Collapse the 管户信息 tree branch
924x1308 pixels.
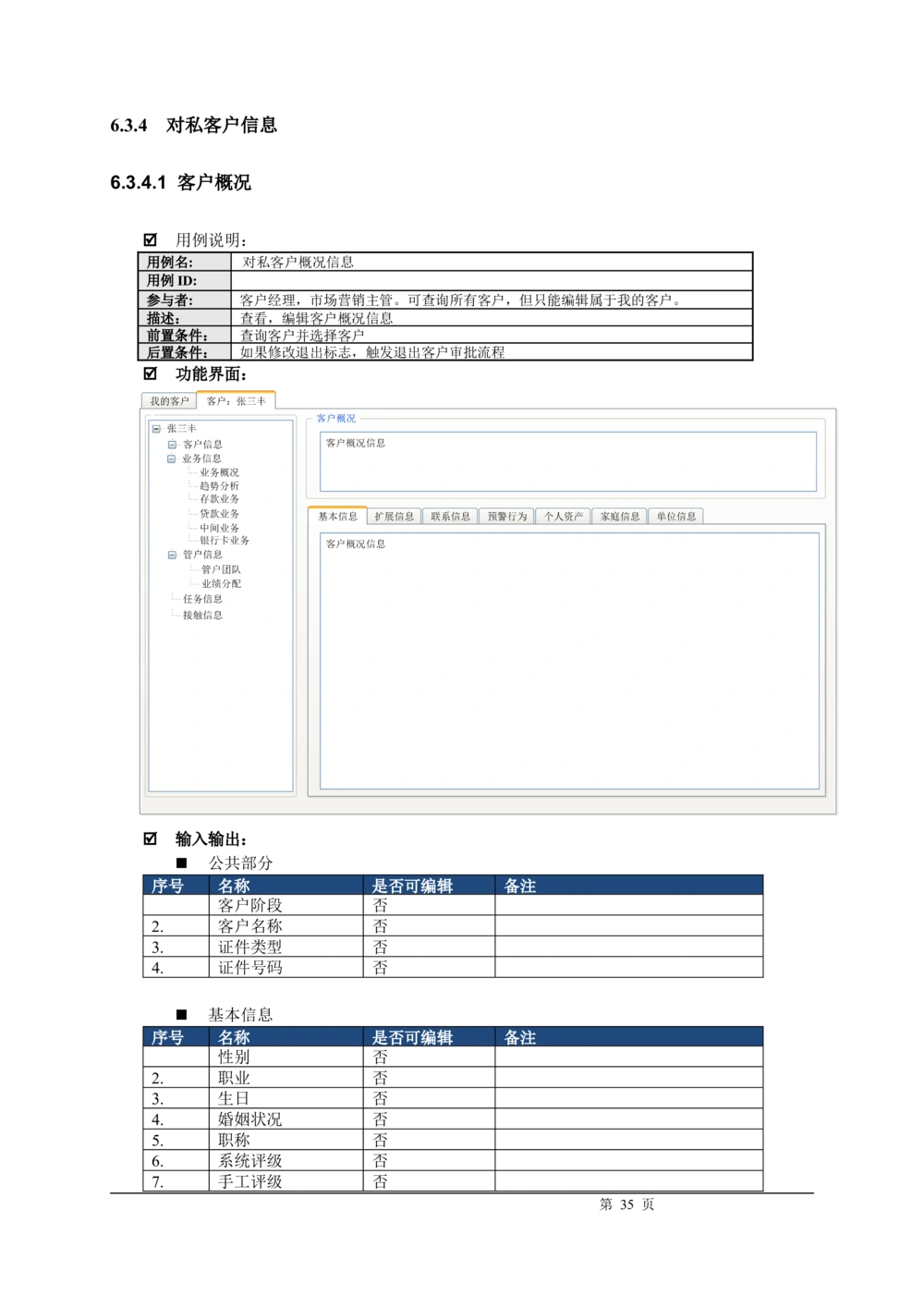pos(172,556)
